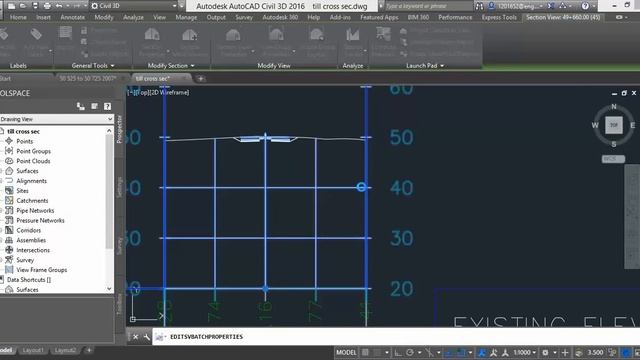The height and width of the screenshot is (360, 640).
Task: Close the command line with X icon
Action: [136, 337]
